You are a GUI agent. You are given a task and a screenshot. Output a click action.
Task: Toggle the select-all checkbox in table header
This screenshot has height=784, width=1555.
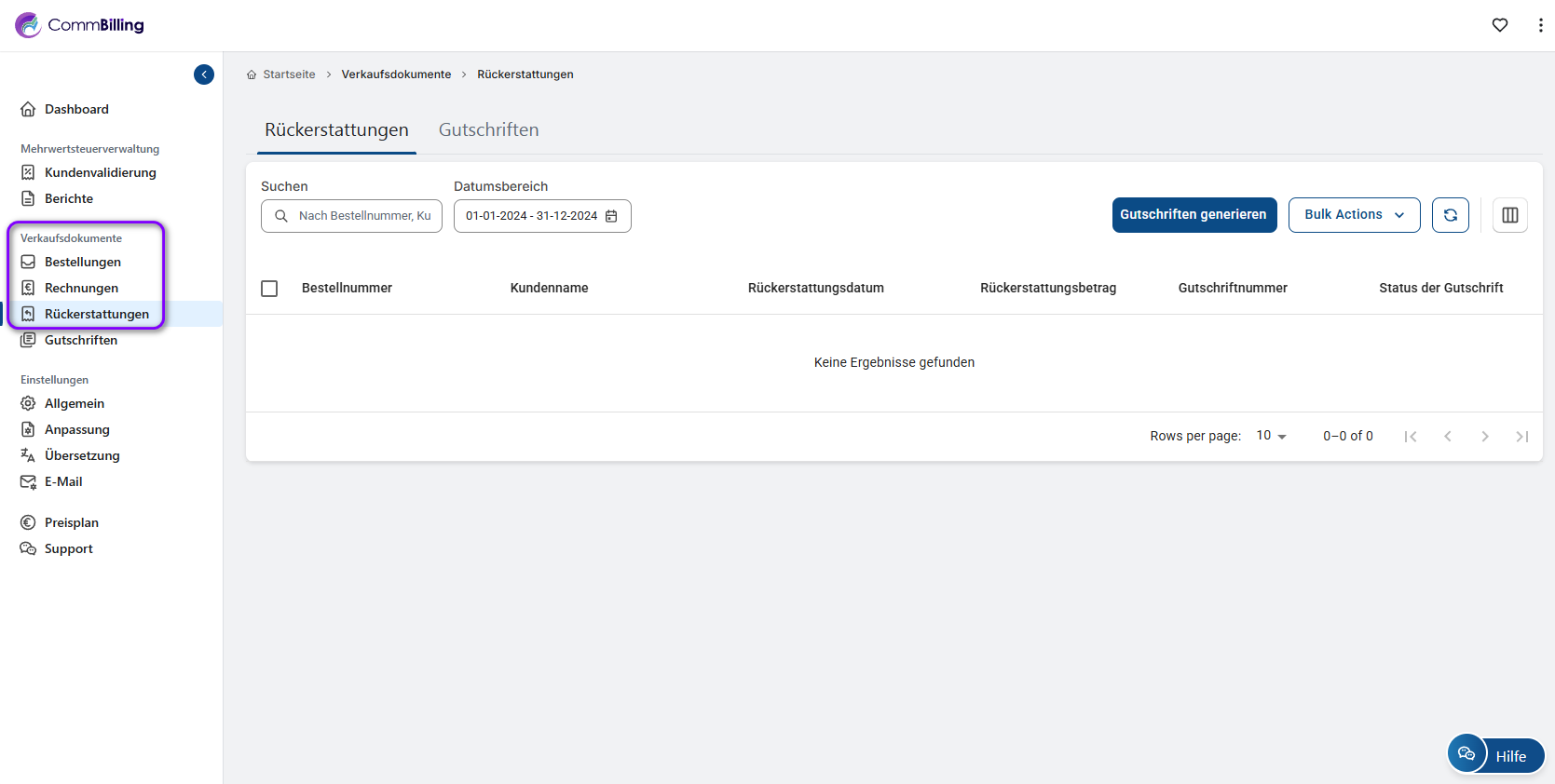pyautogui.click(x=269, y=289)
